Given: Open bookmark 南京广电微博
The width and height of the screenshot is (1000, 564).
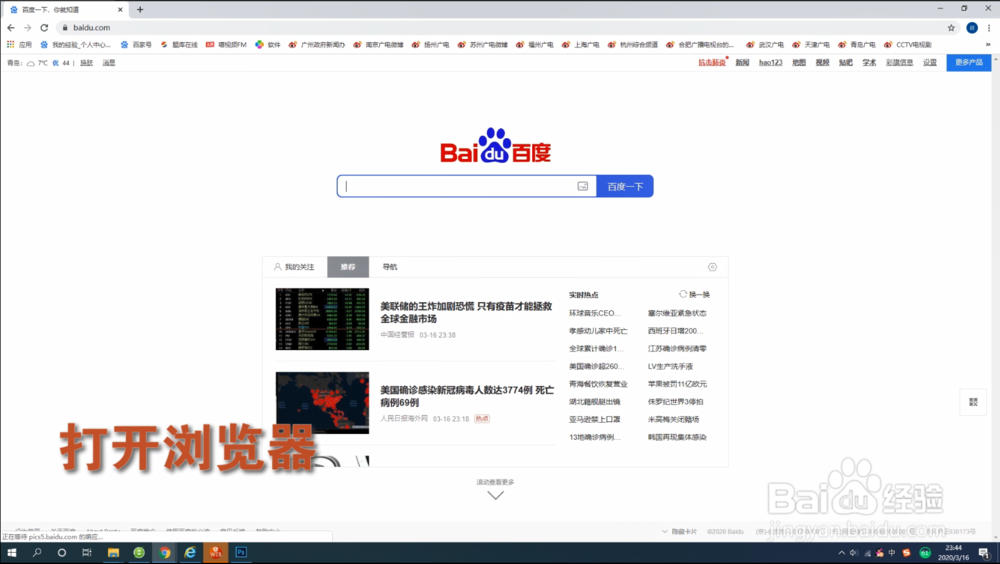Looking at the screenshot, I should [378, 45].
